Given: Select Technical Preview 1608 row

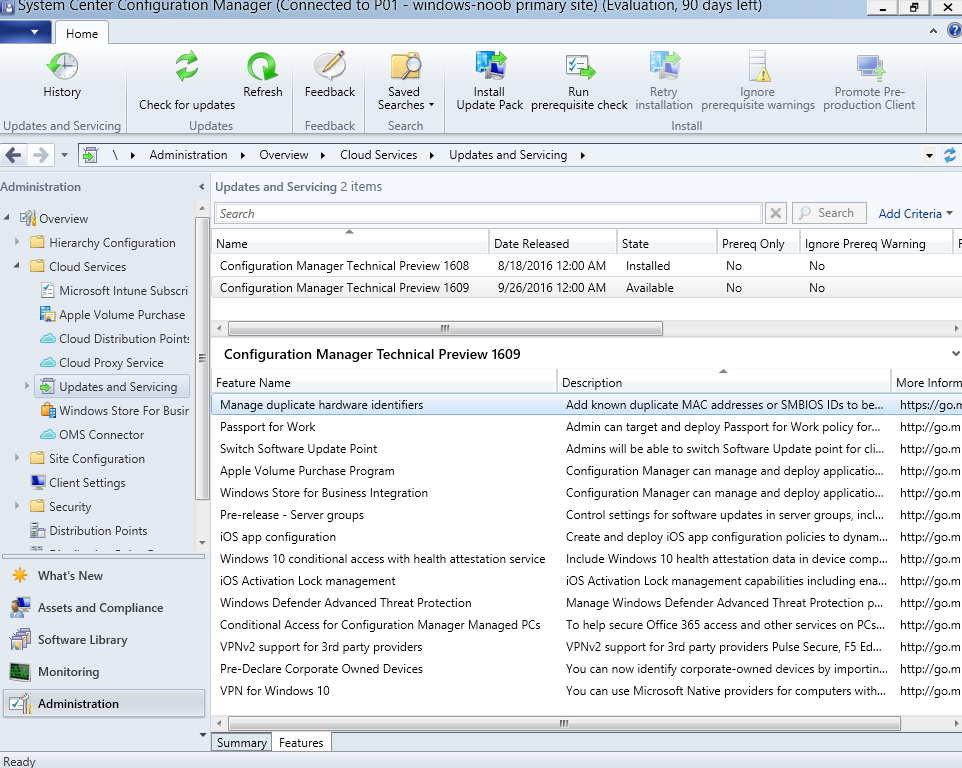Looking at the screenshot, I should coord(587,266).
